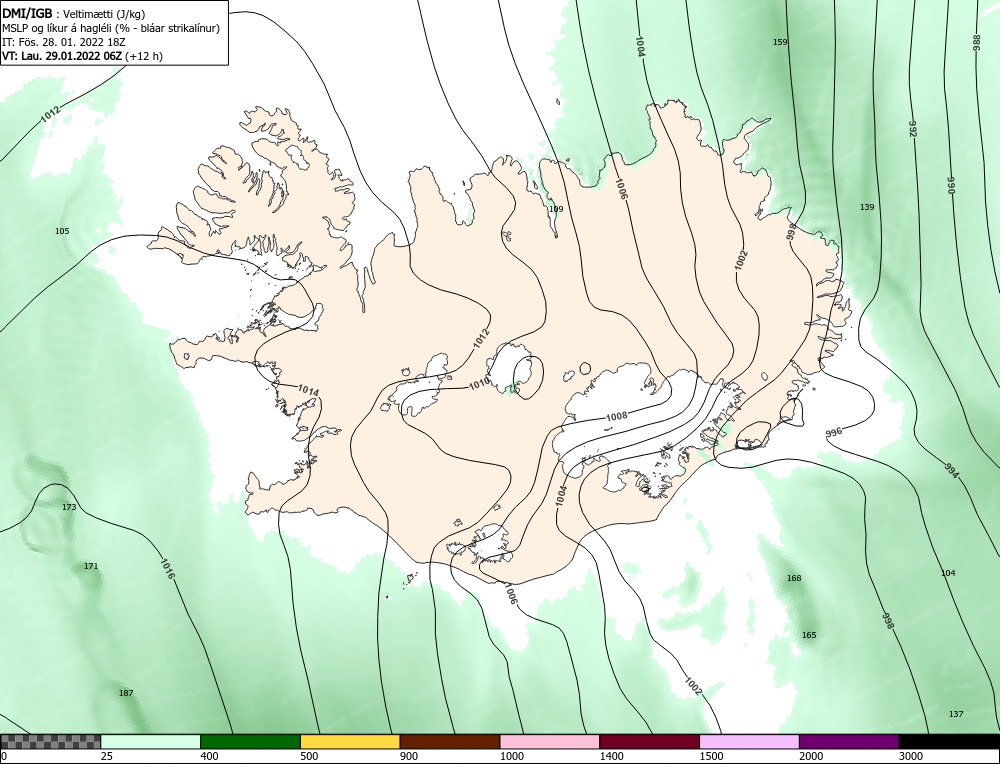The image size is (1000, 764).
Task: Click the 992 isobar label
Action: [912, 129]
